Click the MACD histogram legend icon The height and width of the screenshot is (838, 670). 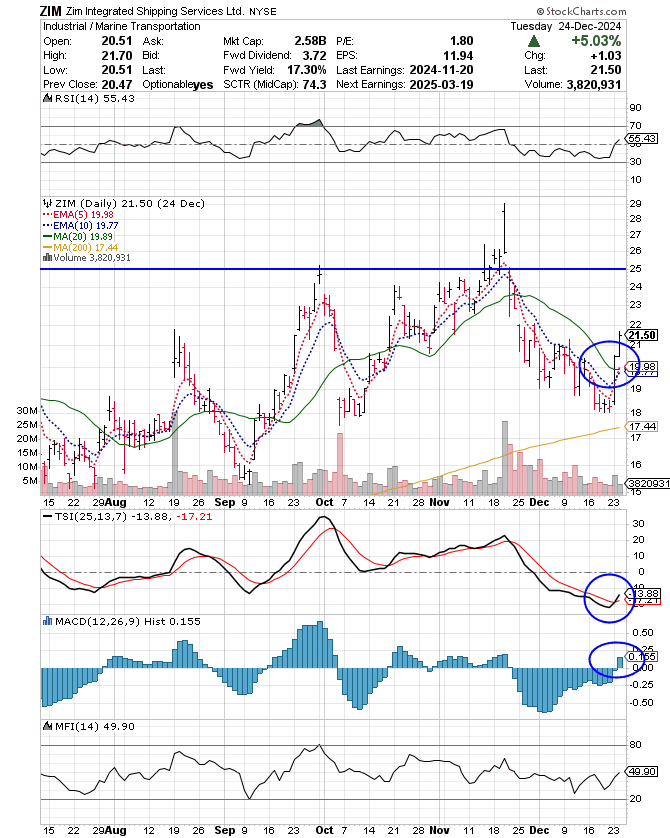coord(48,621)
